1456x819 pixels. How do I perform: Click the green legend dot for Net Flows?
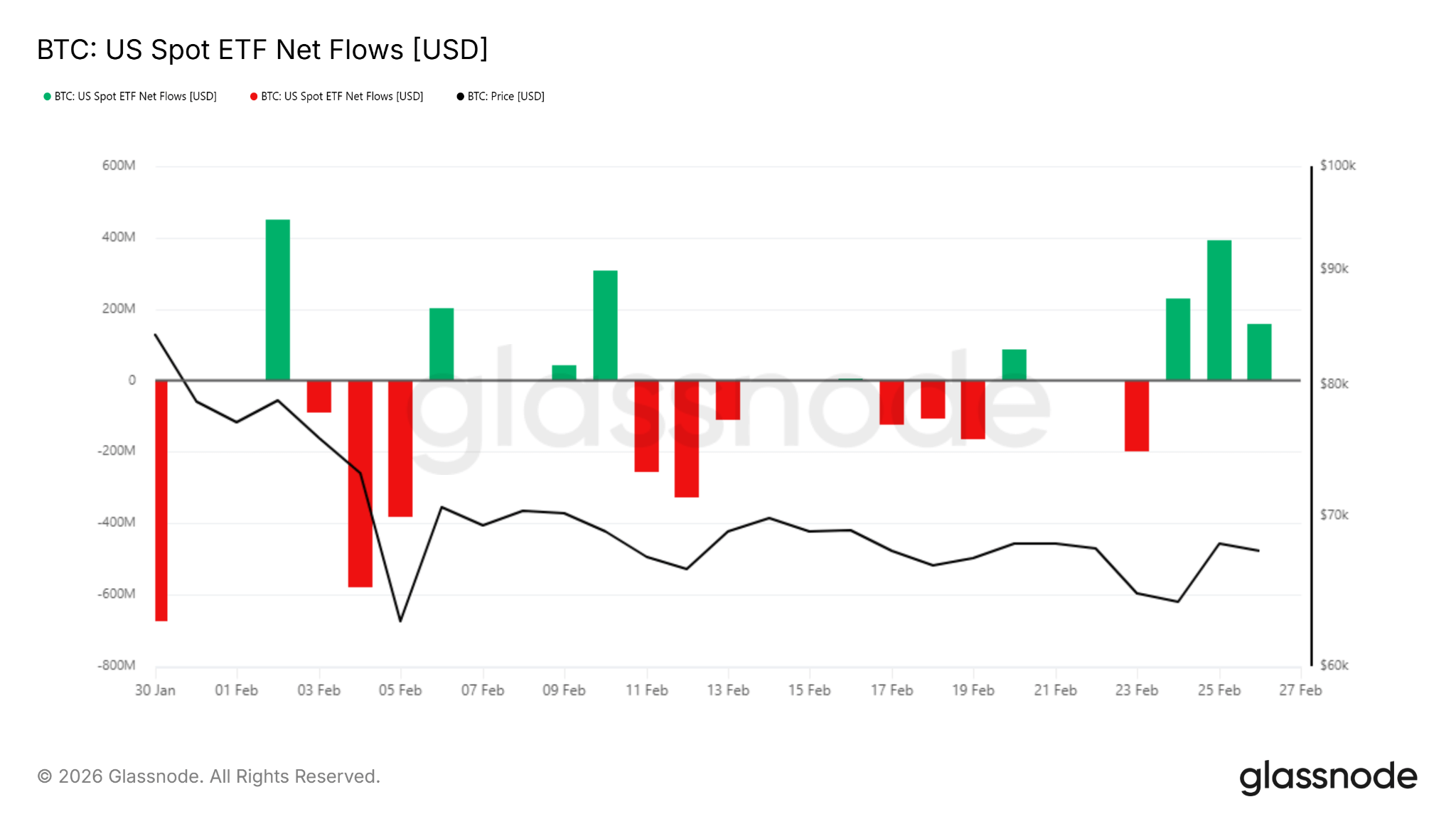[48, 97]
